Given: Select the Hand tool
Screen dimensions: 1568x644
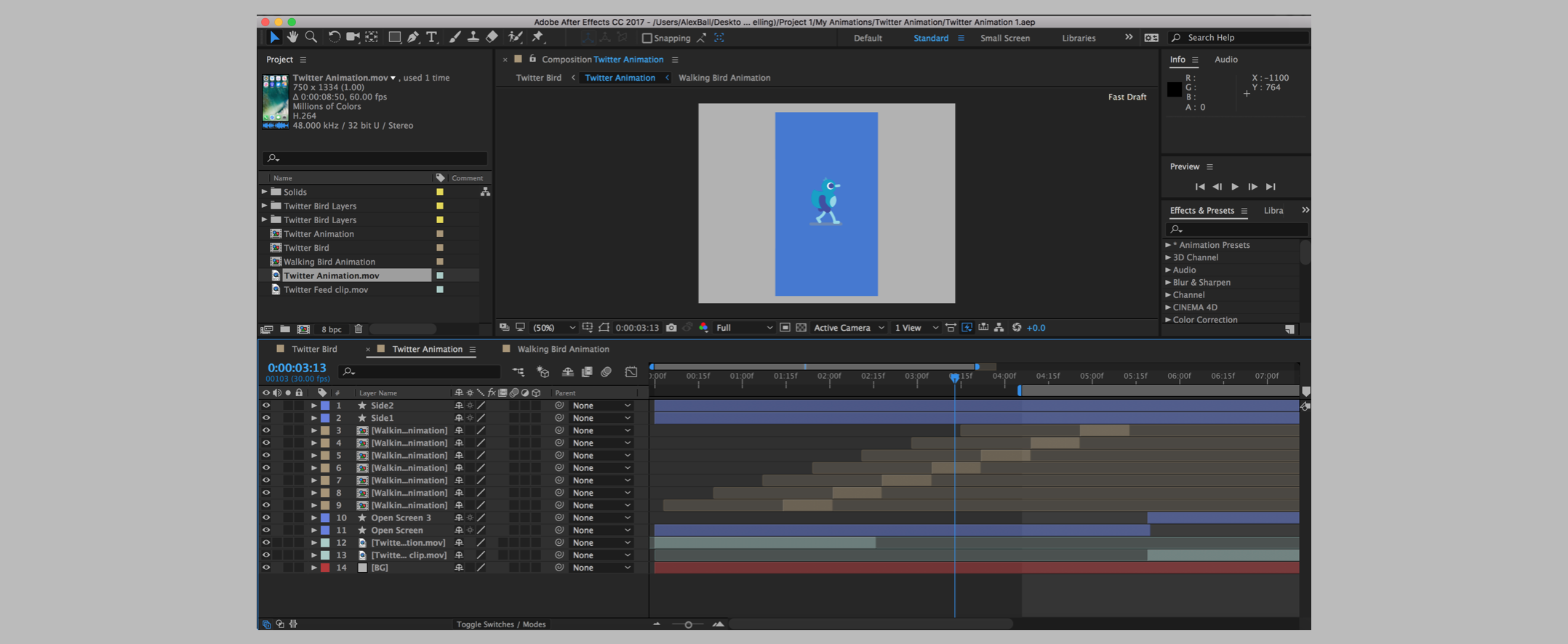Looking at the screenshot, I should pyautogui.click(x=292, y=37).
